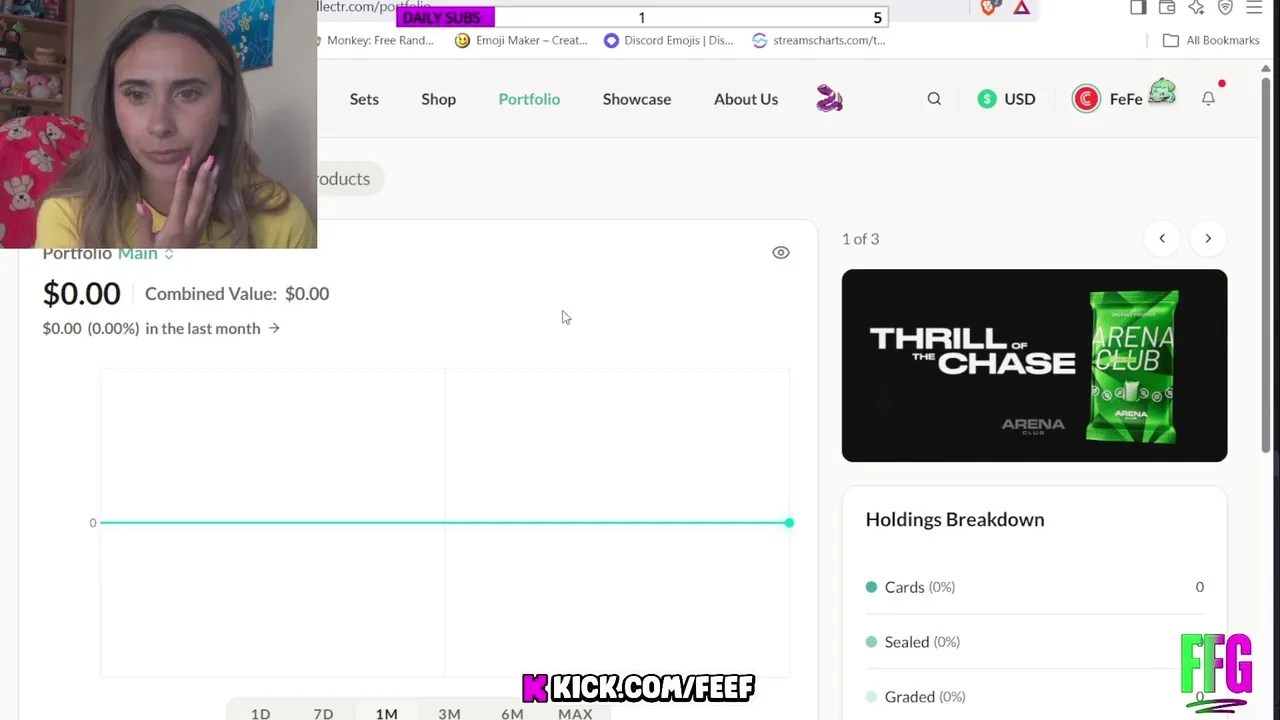1280x720 pixels.
Task: Select the 7D chart range
Action: click(x=323, y=713)
